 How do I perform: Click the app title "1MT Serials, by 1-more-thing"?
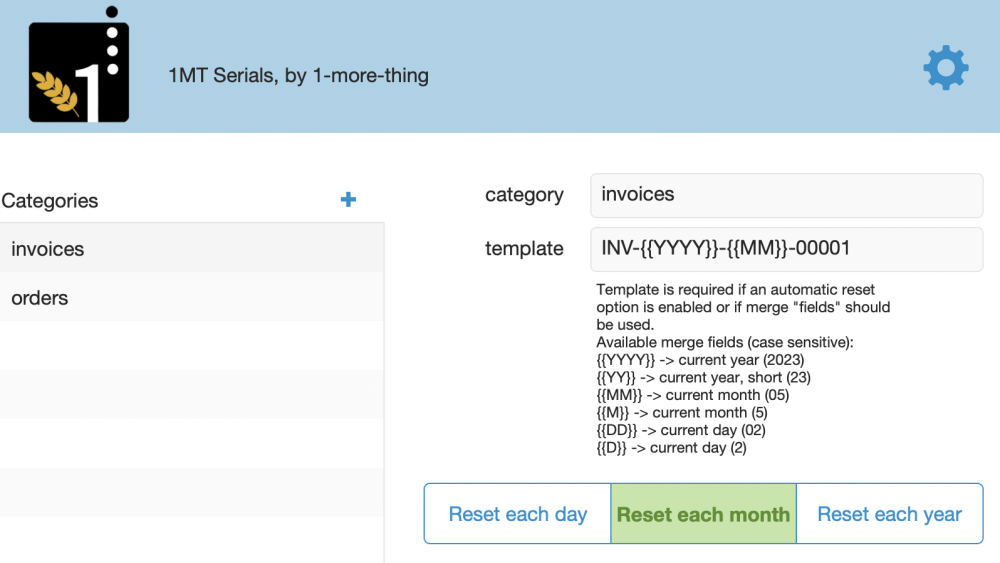[x=298, y=75]
